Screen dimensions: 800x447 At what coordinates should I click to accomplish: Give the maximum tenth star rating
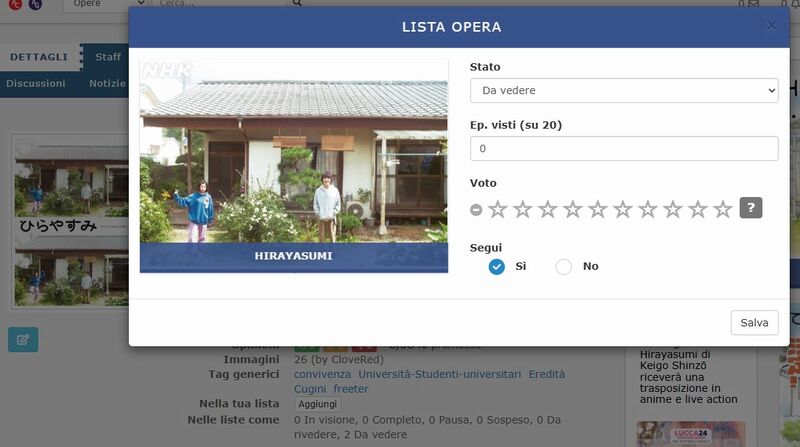coord(723,209)
